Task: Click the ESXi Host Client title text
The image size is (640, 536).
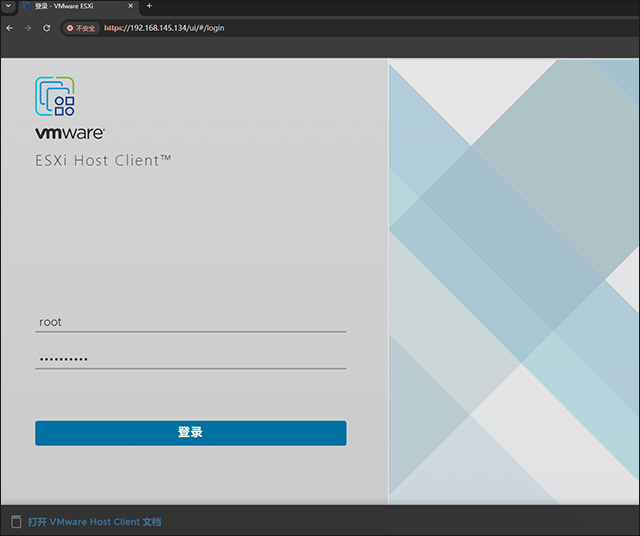Action: point(103,160)
